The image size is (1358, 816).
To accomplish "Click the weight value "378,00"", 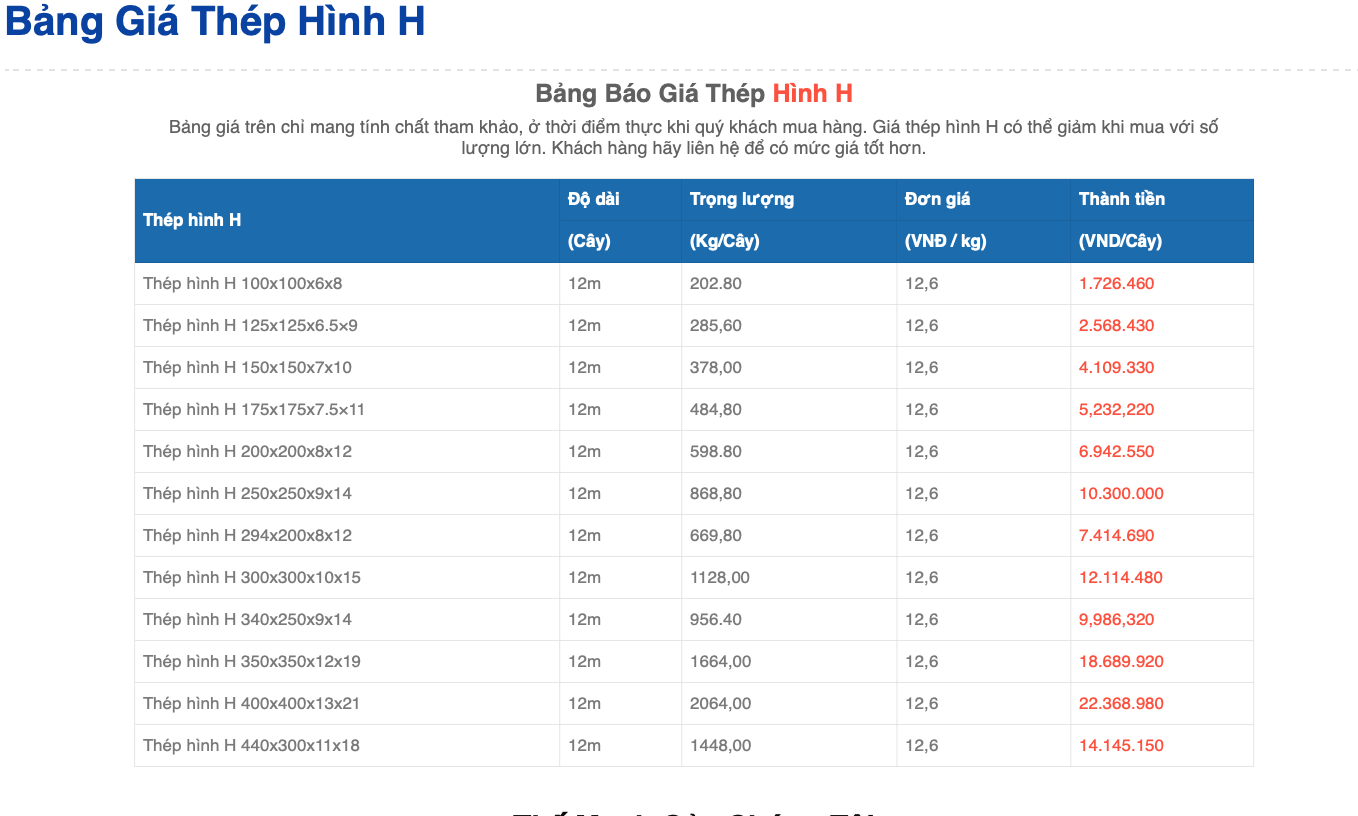I will [716, 368].
